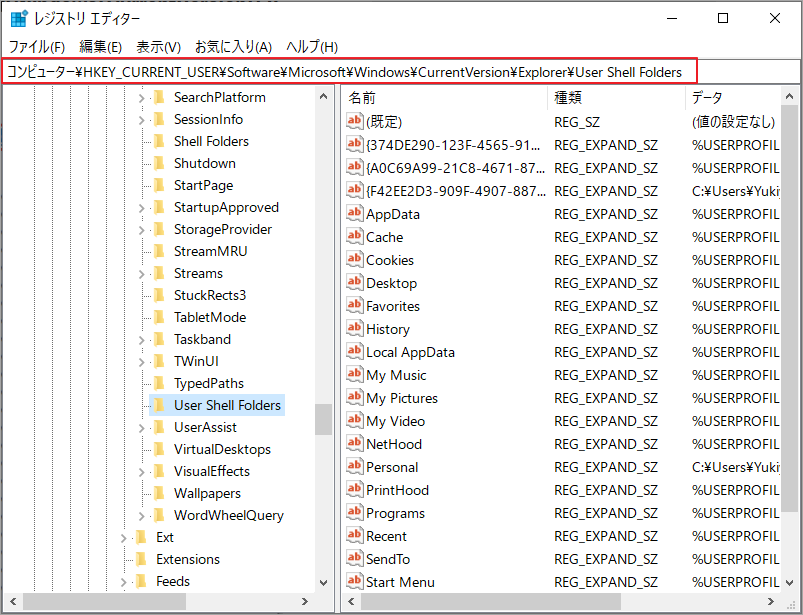Click the string value icon for (既定)
This screenshot has width=803, height=615.
(354, 121)
